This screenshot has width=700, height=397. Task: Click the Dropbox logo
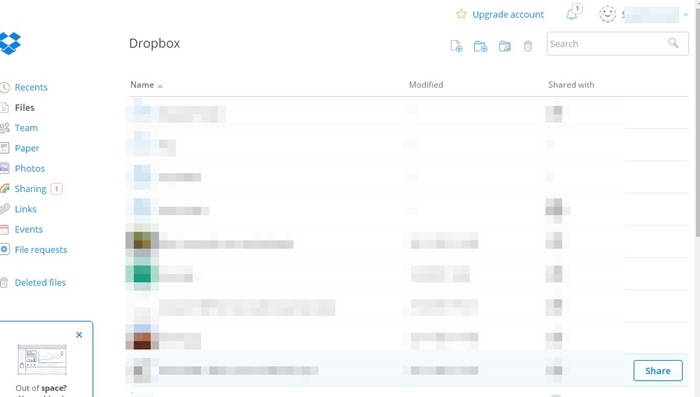(x=10, y=43)
